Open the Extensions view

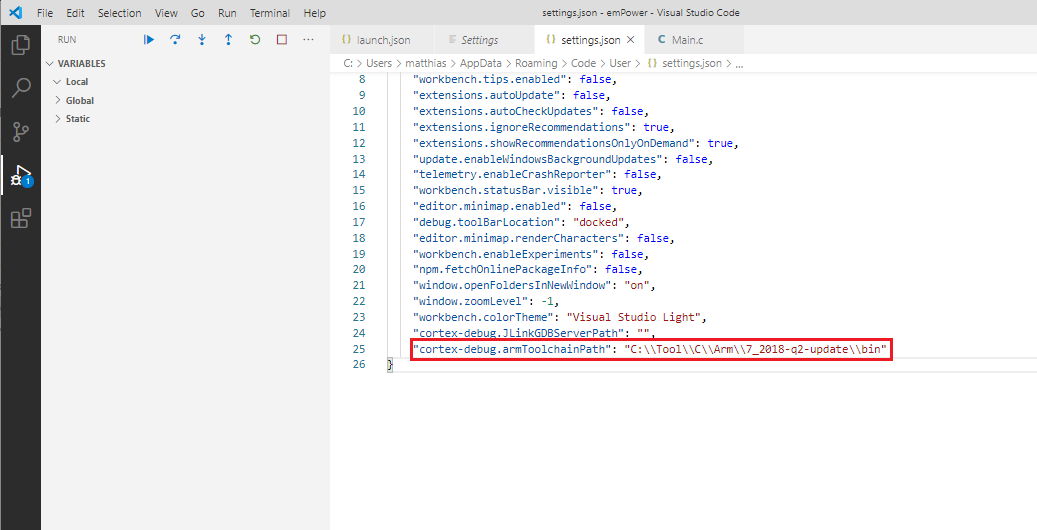[21, 218]
